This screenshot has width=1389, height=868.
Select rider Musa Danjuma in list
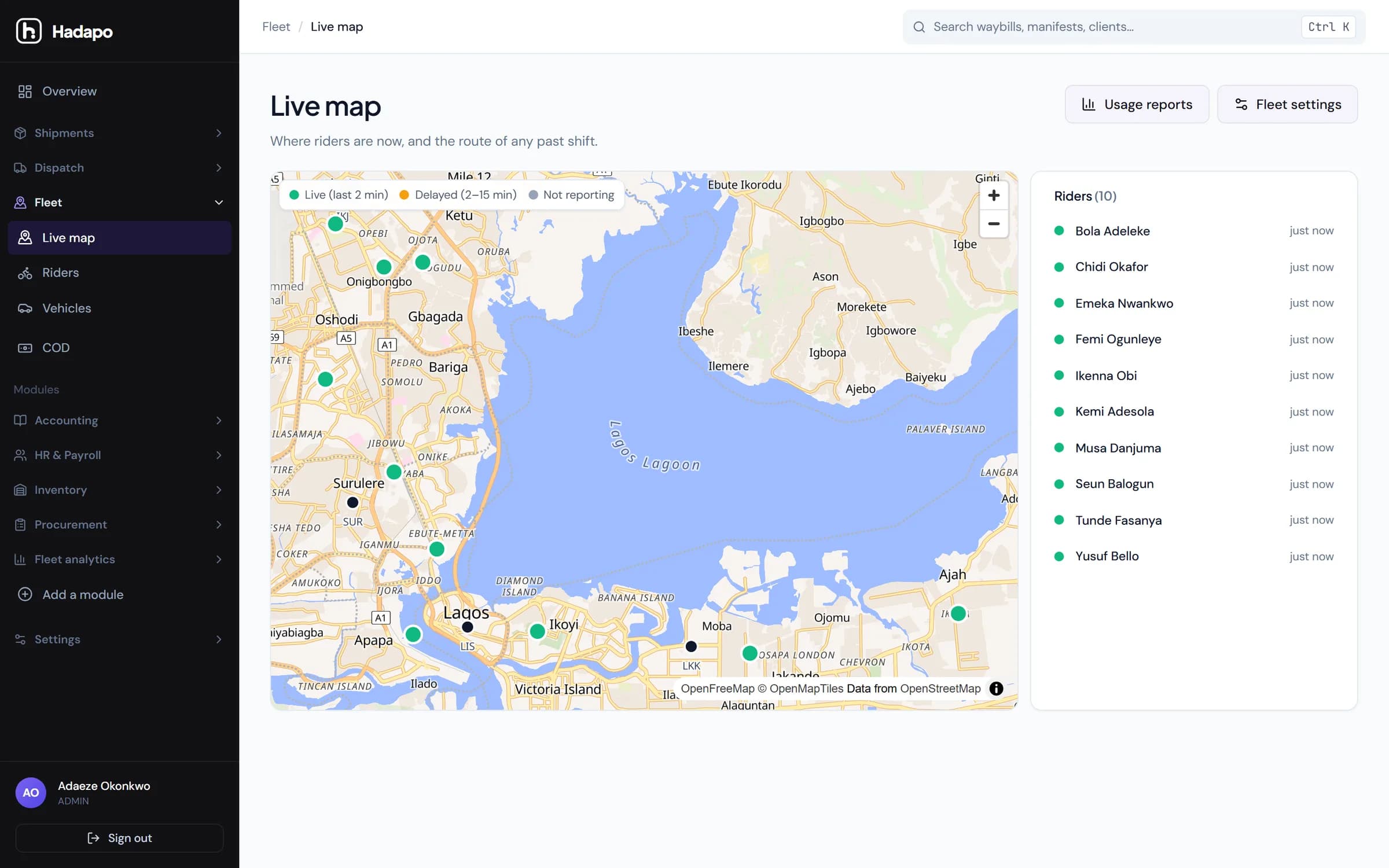[x=1193, y=448]
